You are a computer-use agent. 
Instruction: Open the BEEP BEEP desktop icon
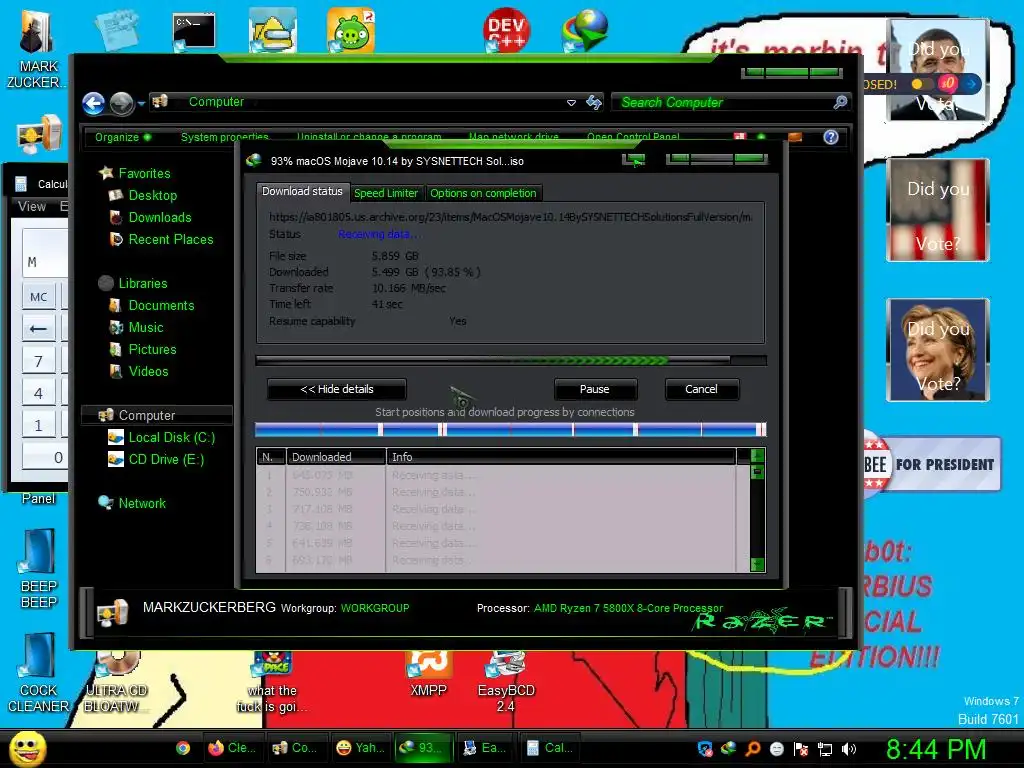coord(38,569)
